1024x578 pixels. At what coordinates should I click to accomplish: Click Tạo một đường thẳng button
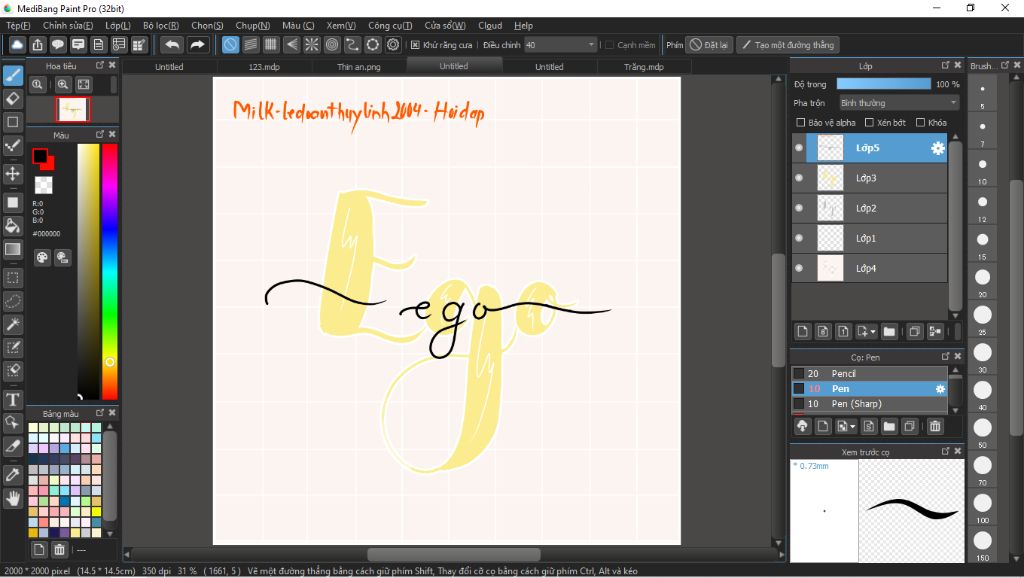pos(788,45)
